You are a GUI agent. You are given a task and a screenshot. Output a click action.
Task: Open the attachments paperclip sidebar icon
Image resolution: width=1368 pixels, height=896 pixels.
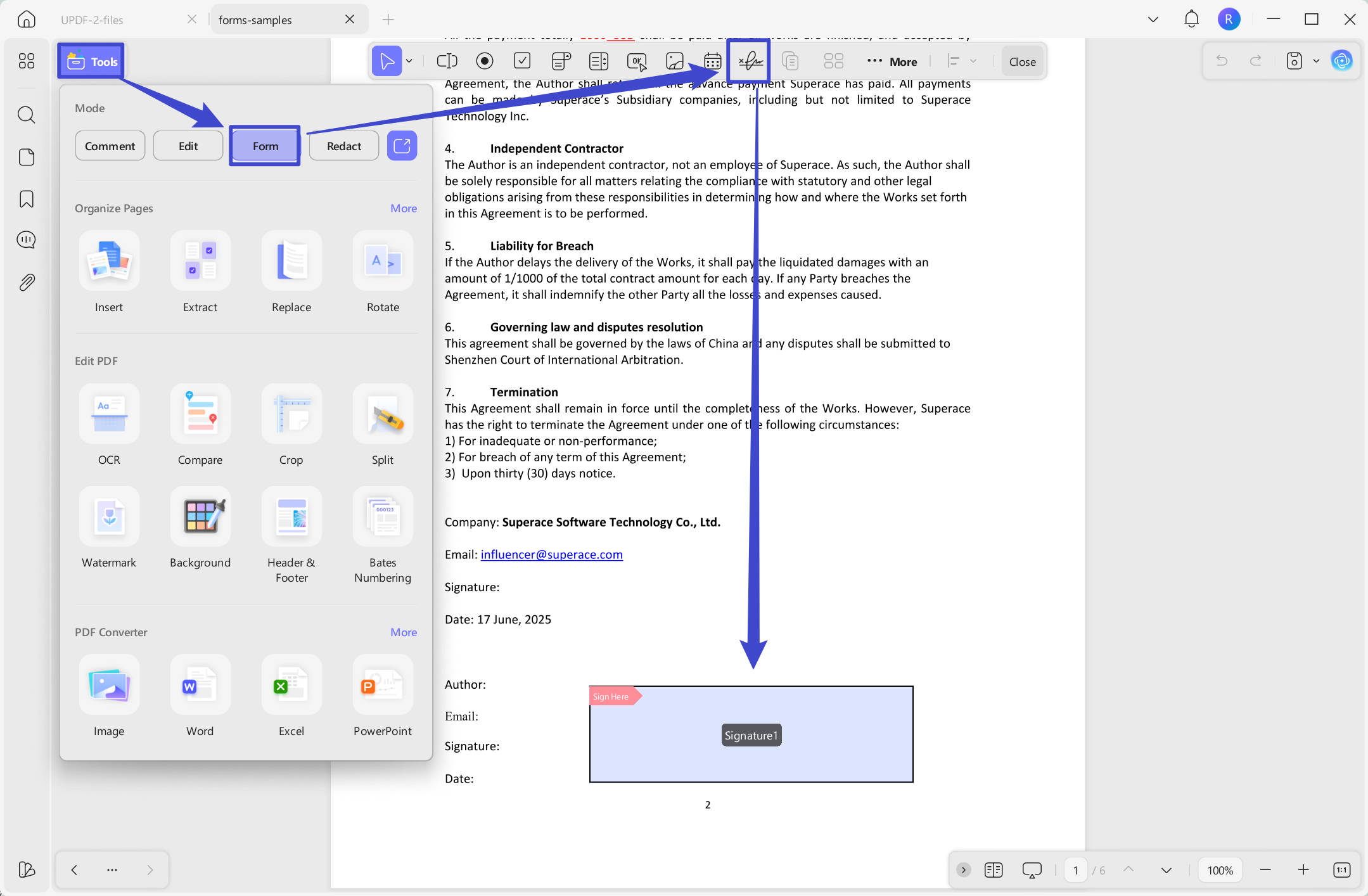coord(26,283)
